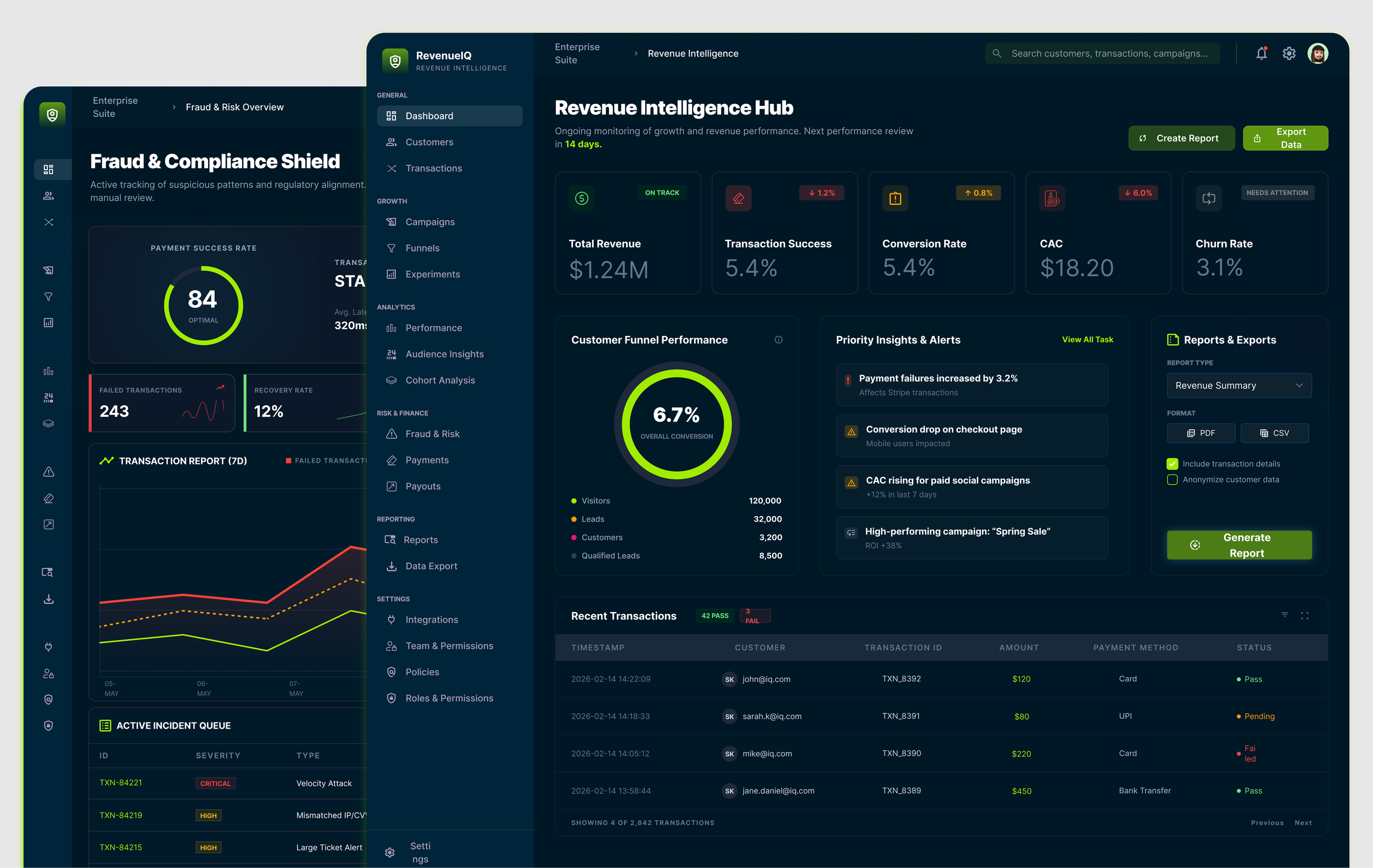Click the Total Revenue dollar icon

pyautogui.click(x=582, y=198)
